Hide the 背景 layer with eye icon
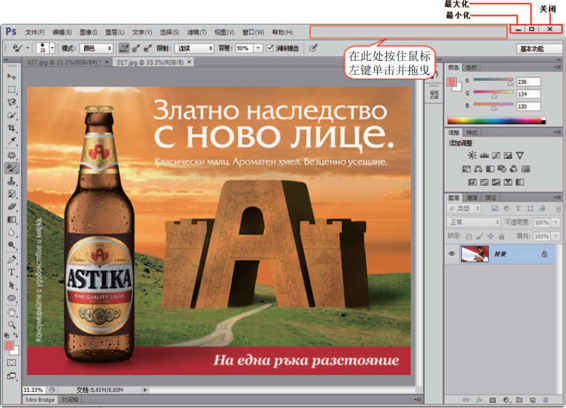The height and width of the screenshot is (408, 566). [x=452, y=254]
